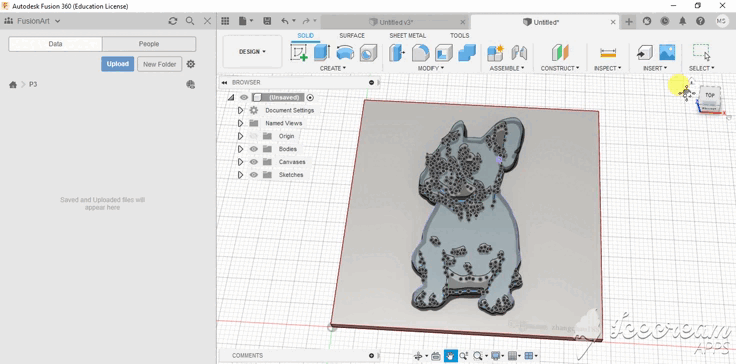The height and width of the screenshot is (364, 736).
Task: Click the Insert Canvas image icon
Action: (x=667, y=53)
